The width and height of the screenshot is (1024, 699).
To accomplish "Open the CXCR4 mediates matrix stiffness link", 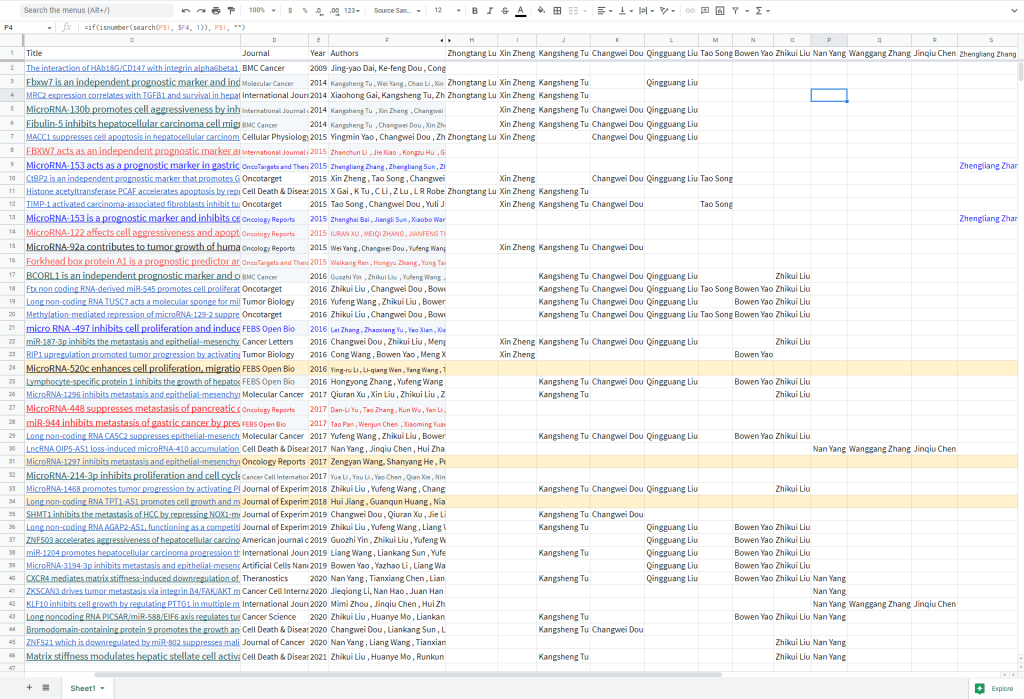I will [132, 578].
